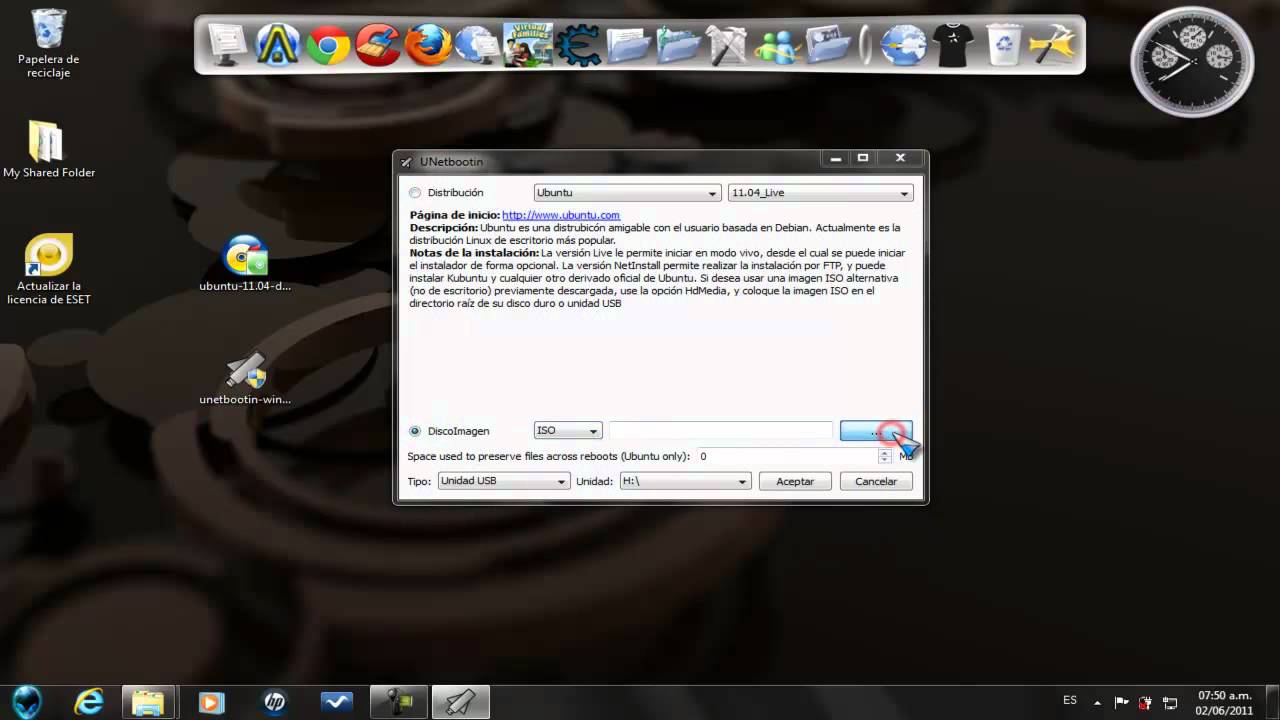Viewport: 1280px width, 720px height.
Task: Click the disk image path input field
Action: [x=721, y=431]
